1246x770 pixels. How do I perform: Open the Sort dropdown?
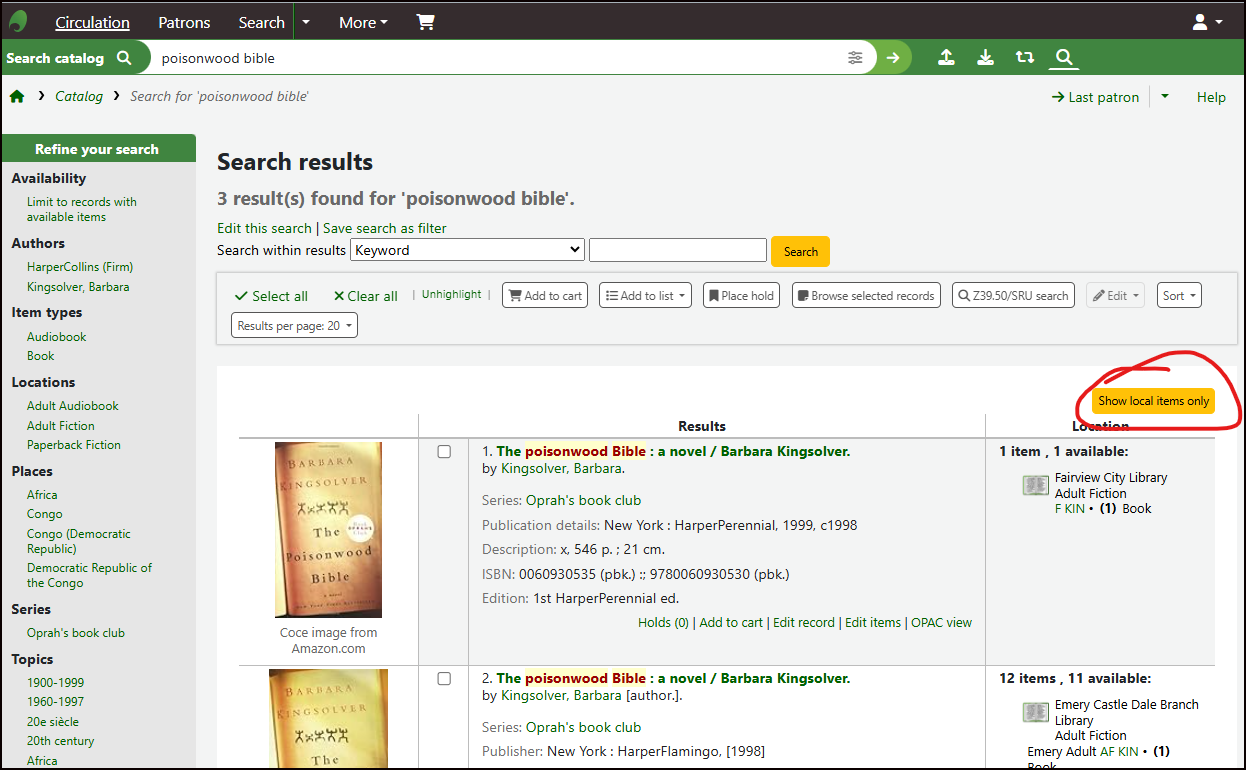click(x=1179, y=295)
